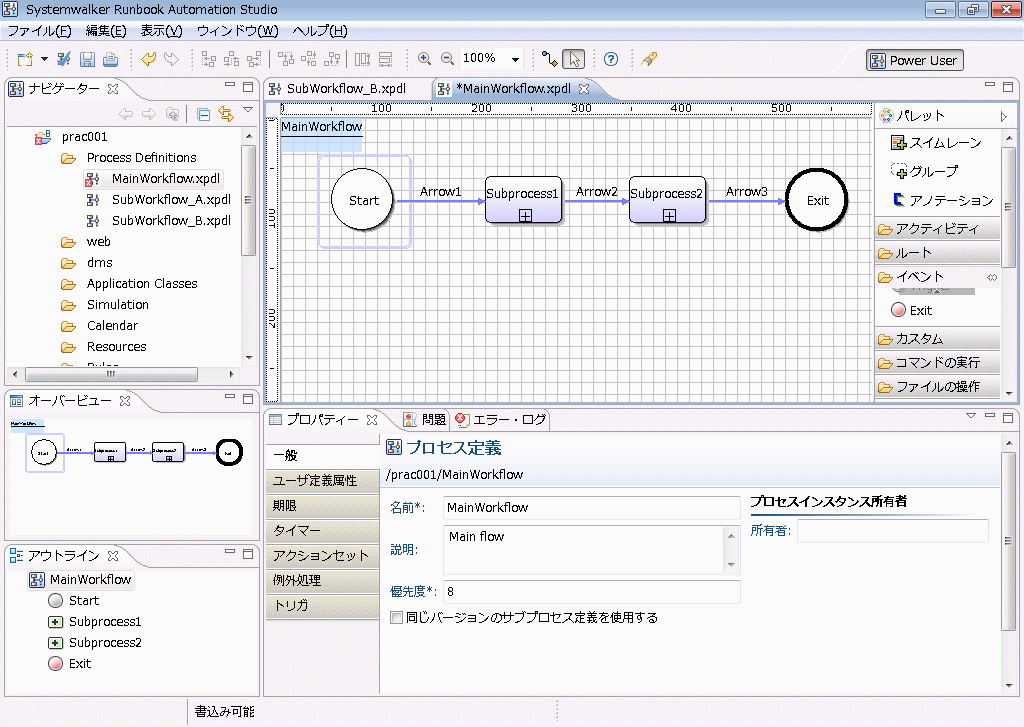Viewport: 1024px width, 727px height.
Task: Select the アノテーション palette tool
Action: (x=942, y=200)
